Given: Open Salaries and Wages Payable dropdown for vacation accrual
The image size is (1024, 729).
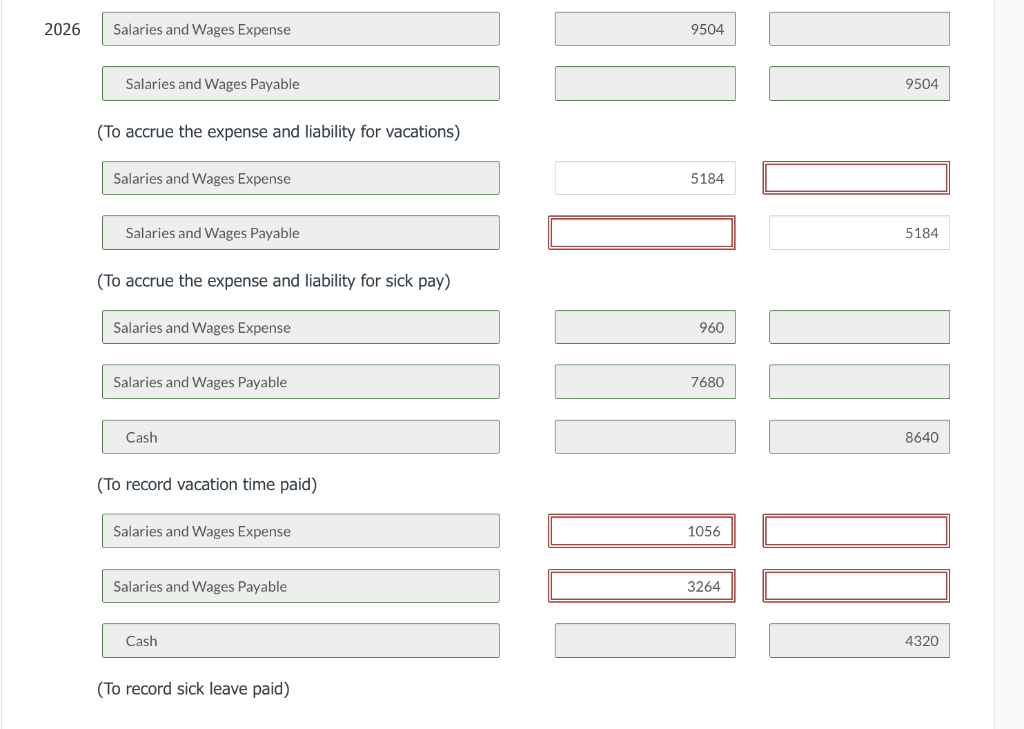Looking at the screenshot, I should 300,84.
